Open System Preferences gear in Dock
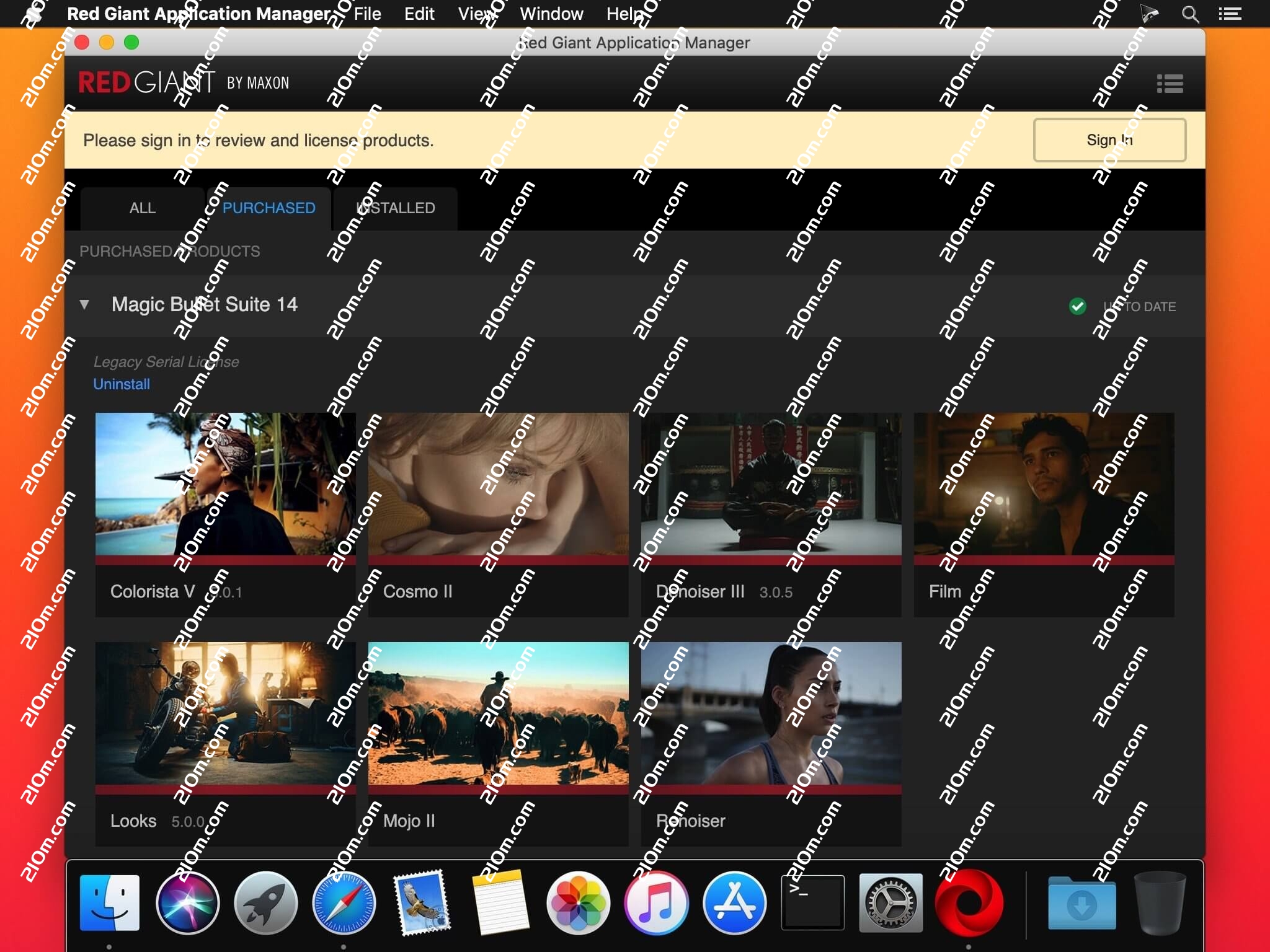 coord(890,902)
